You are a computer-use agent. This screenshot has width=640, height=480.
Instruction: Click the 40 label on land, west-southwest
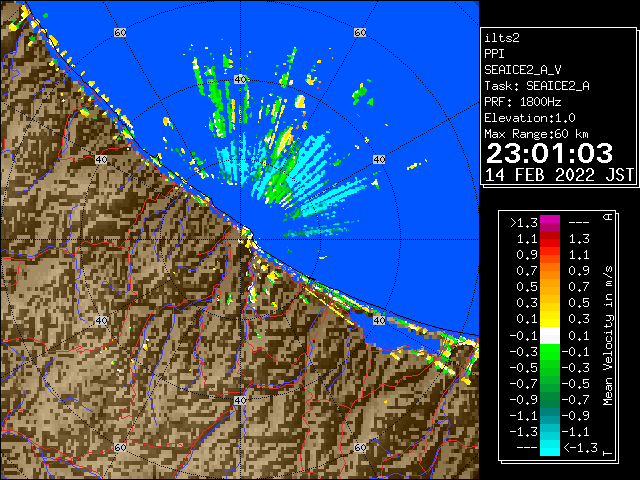point(101,320)
